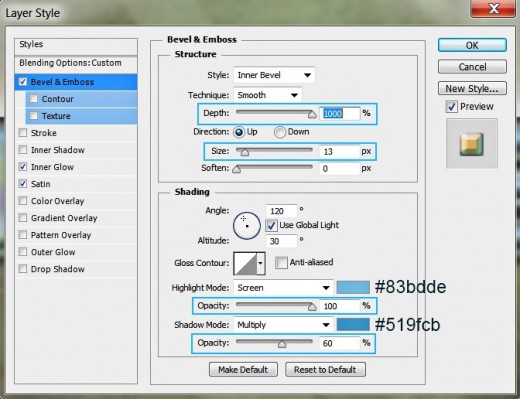Open the Technique Smooth dropdown

point(268,95)
